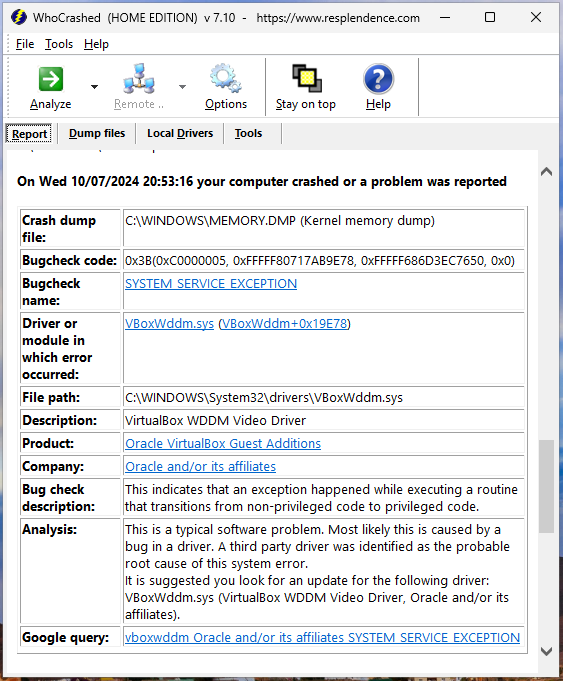Screen dimensions: 563x681
Task: Click the 'Analysis:' label cell
Action: click(70, 572)
